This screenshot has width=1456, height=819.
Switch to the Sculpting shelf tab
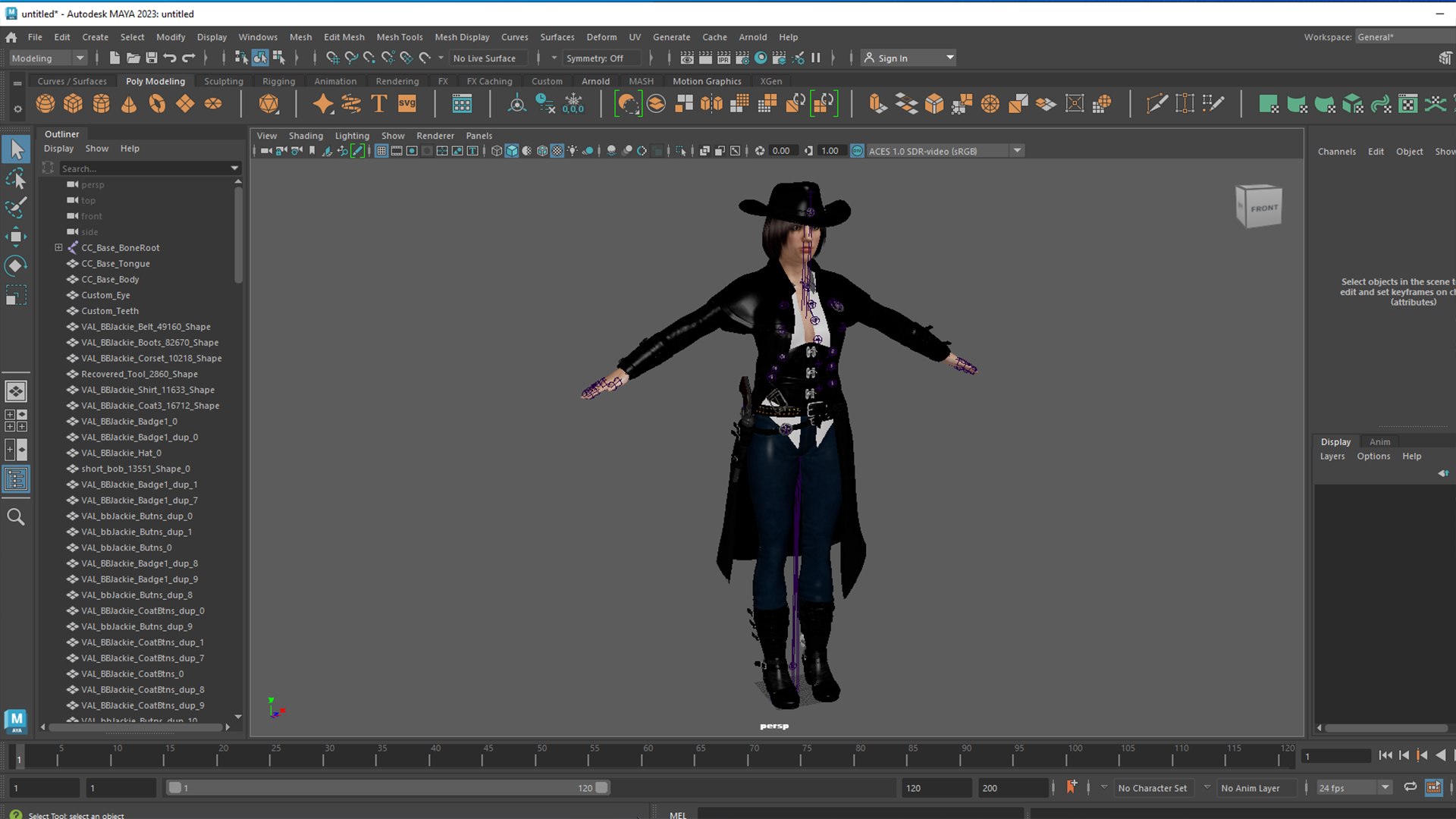pos(224,81)
